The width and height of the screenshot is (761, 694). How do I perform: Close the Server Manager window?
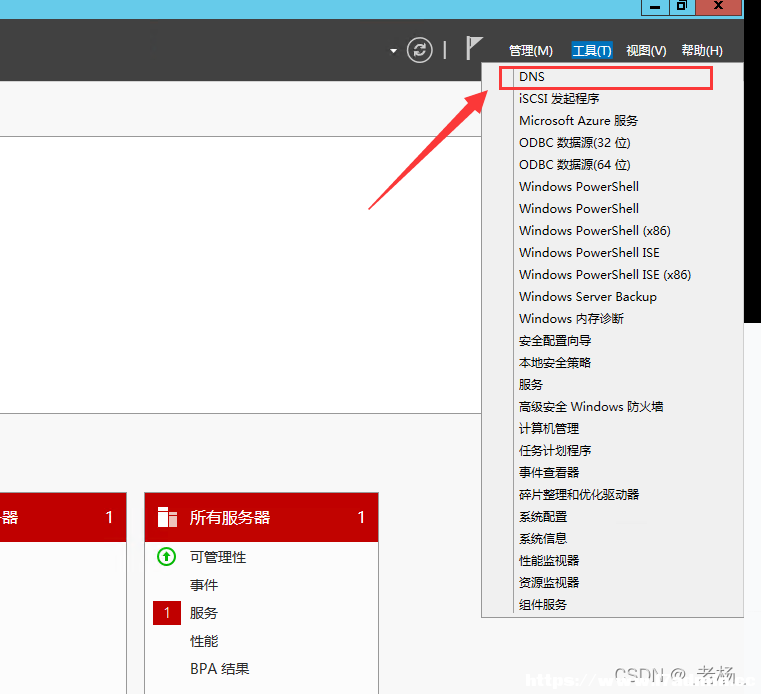click(x=718, y=6)
